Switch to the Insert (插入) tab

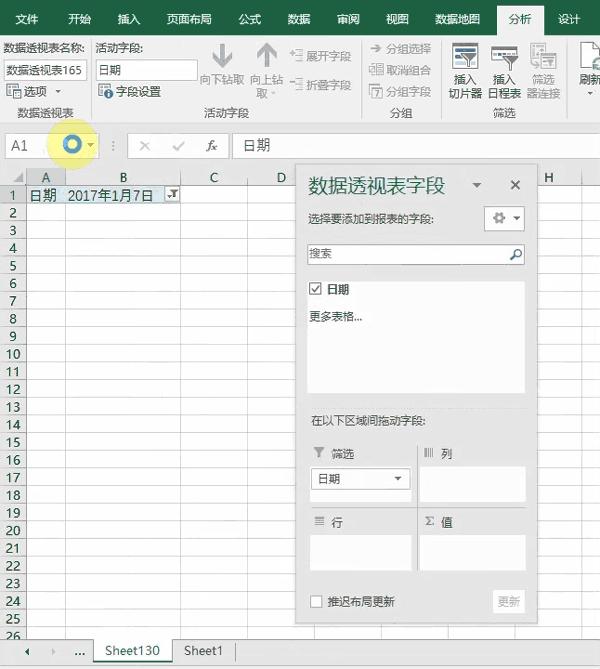(128, 19)
